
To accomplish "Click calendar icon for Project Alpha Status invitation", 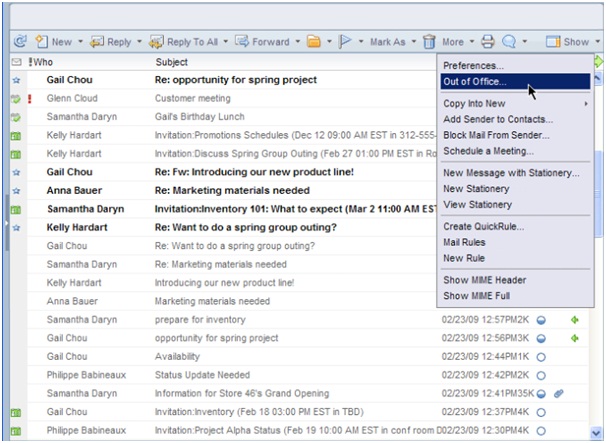I will 16,431.
